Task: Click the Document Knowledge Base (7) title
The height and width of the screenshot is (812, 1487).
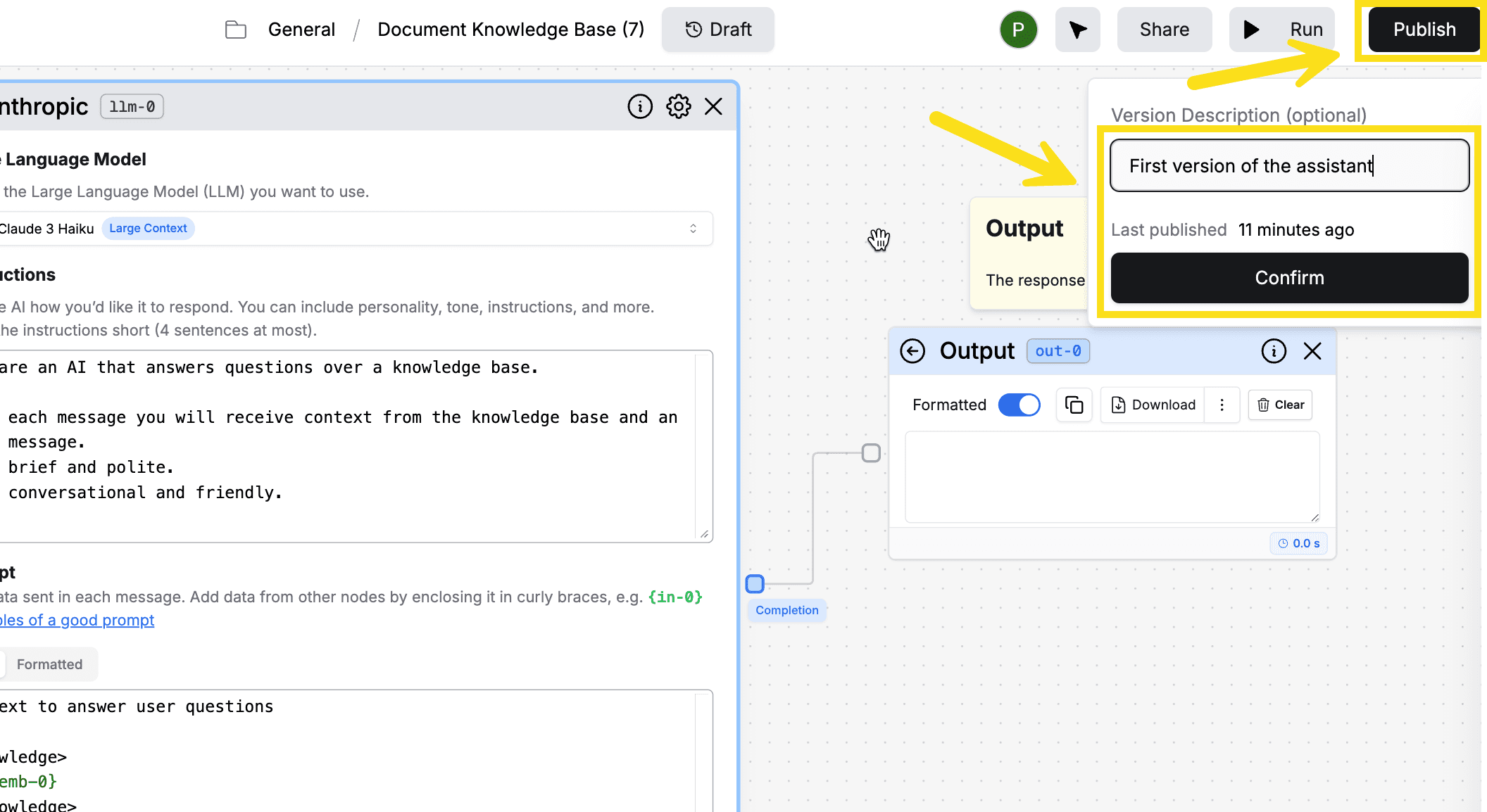Action: [x=511, y=30]
